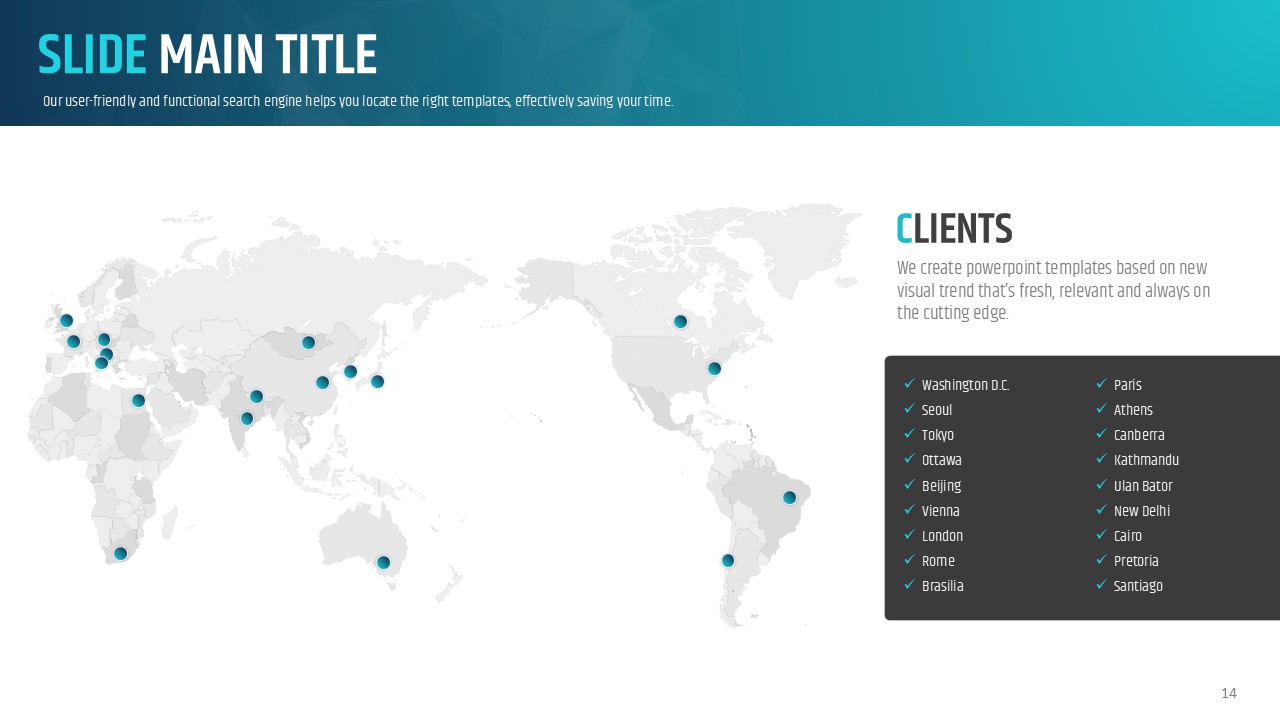The width and height of the screenshot is (1280, 720).
Task: Click the CLIENTS heading
Action: (954, 230)
